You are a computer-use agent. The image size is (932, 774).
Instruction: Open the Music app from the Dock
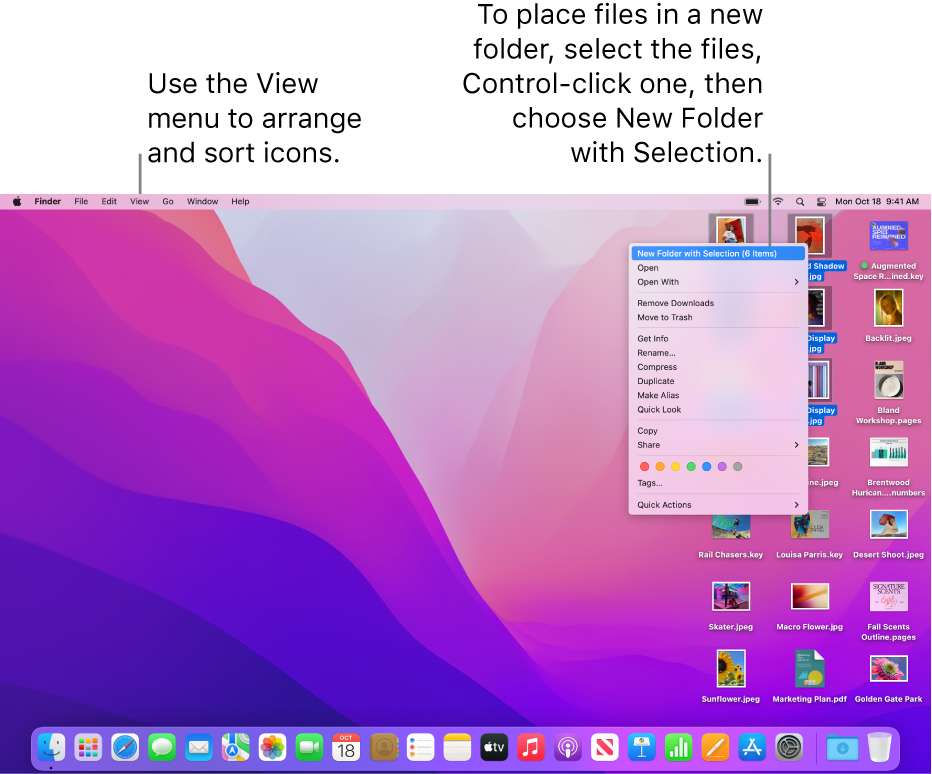point(530,747)
